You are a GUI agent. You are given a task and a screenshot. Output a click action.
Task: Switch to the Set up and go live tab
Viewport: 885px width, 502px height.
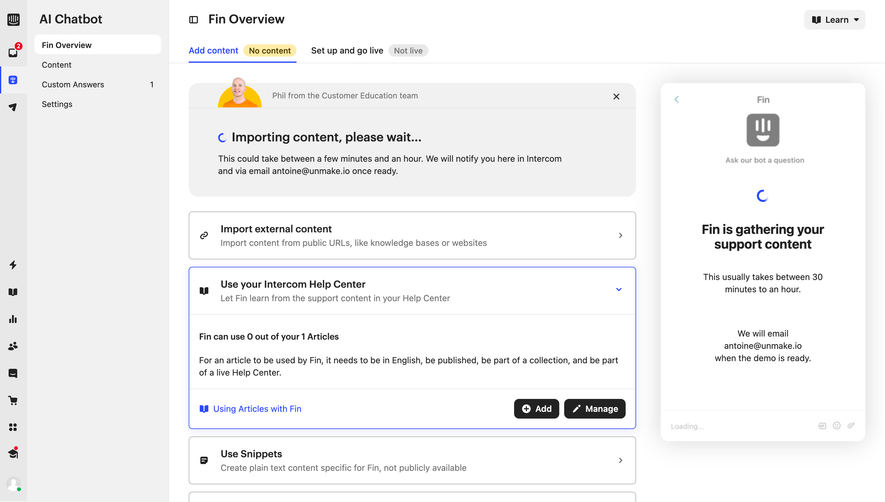click(347, 51)
